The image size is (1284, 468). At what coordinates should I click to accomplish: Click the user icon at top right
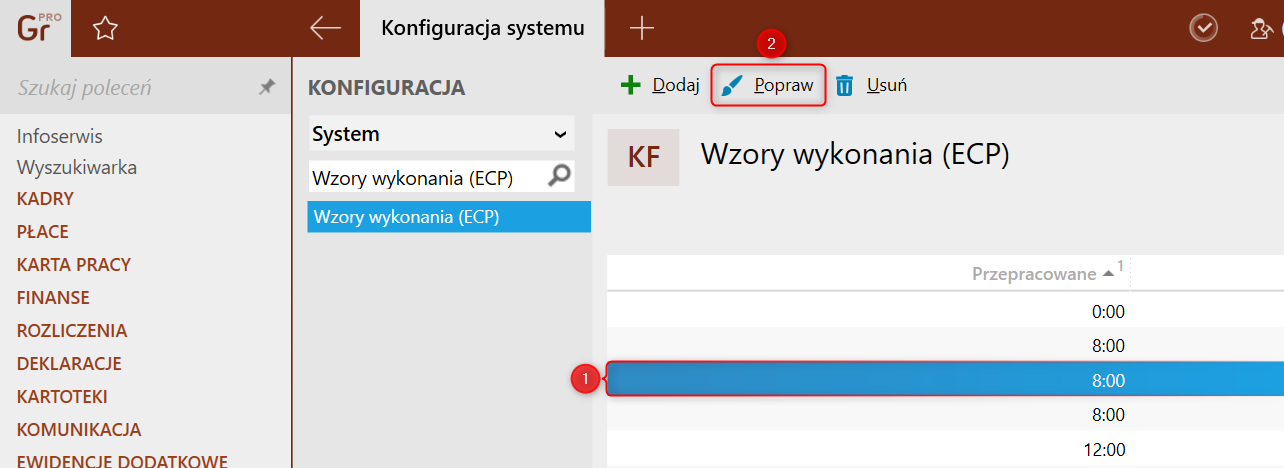(1262, 29)
